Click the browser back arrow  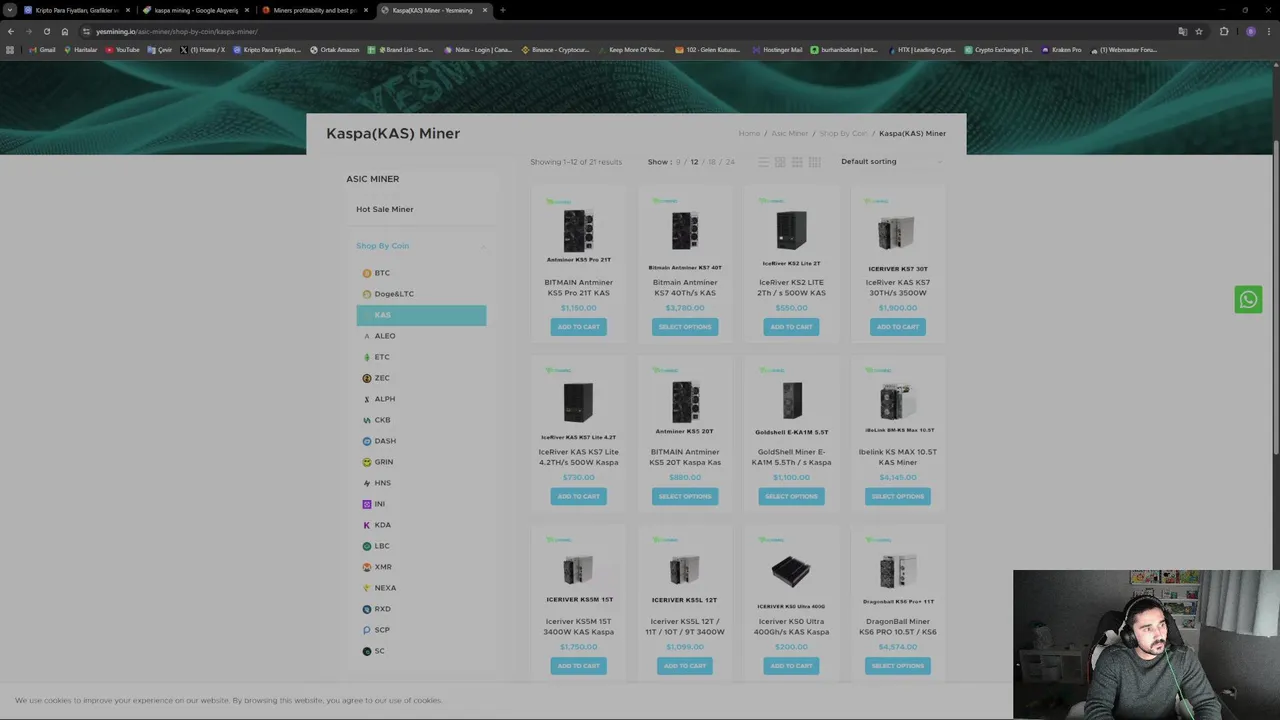point(11,31)
